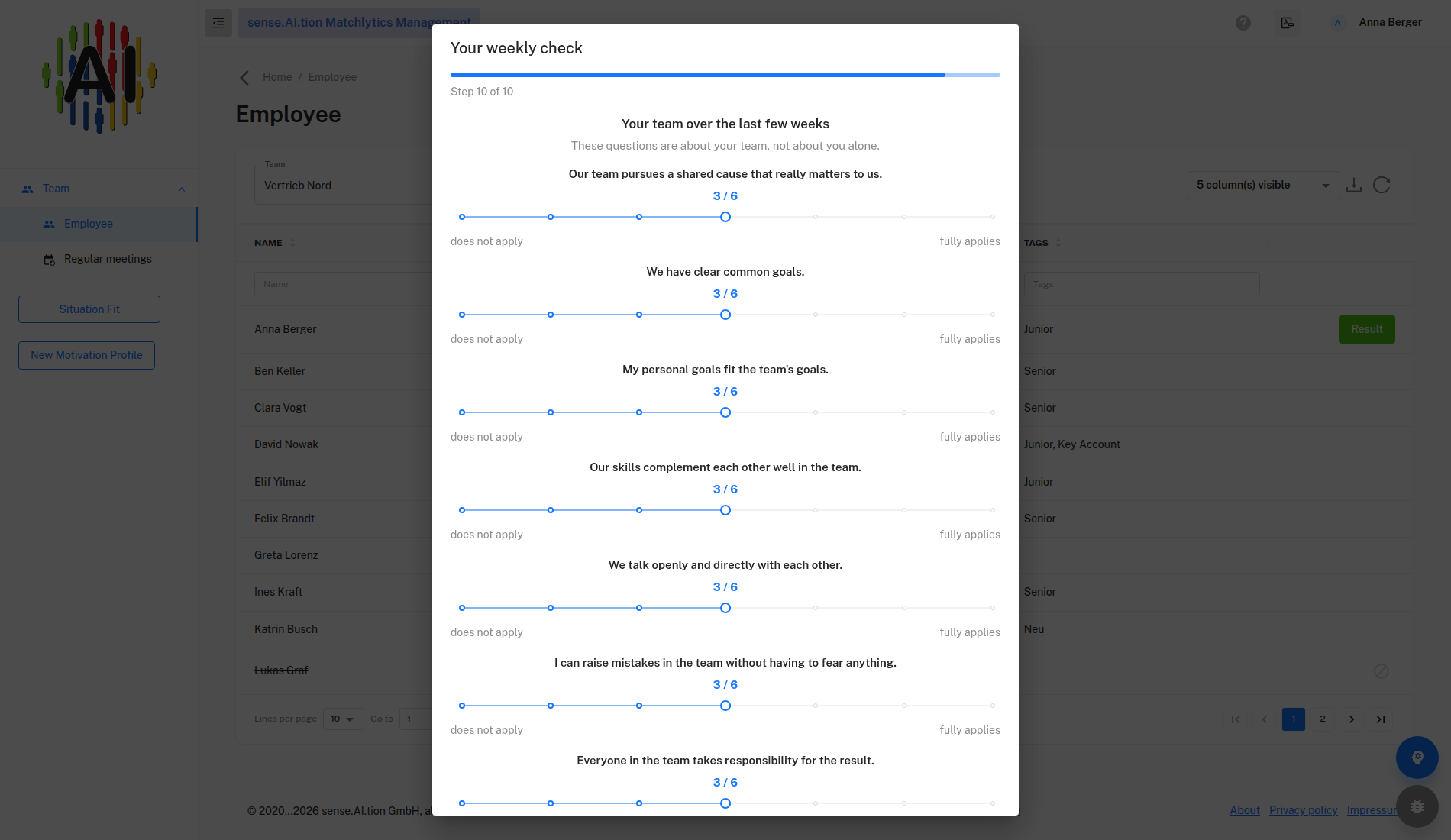Screen dimensions: 1451x840
Task: Set skills complement slider to 4
Action: pos(816,510)
